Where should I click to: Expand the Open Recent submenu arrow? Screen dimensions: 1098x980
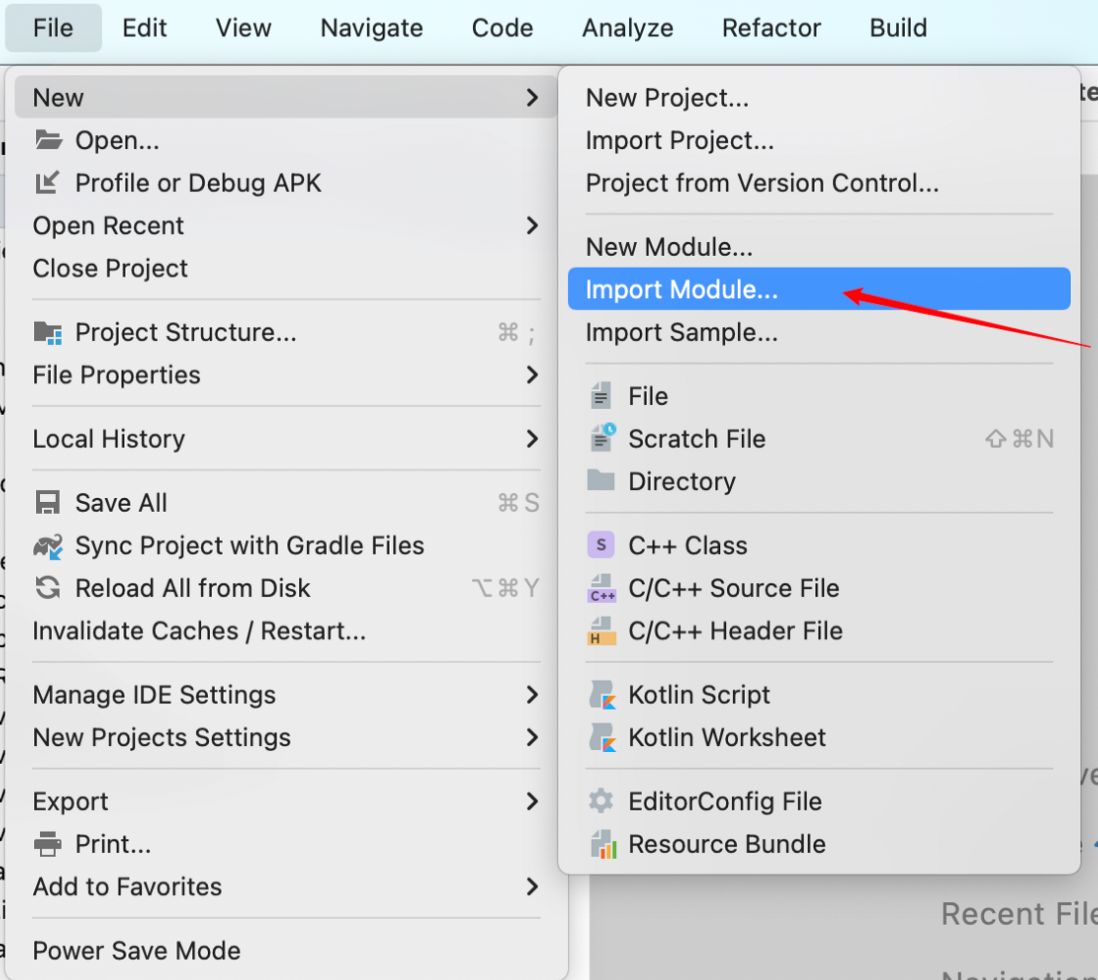pyautogui.click(x=532, y=226)
